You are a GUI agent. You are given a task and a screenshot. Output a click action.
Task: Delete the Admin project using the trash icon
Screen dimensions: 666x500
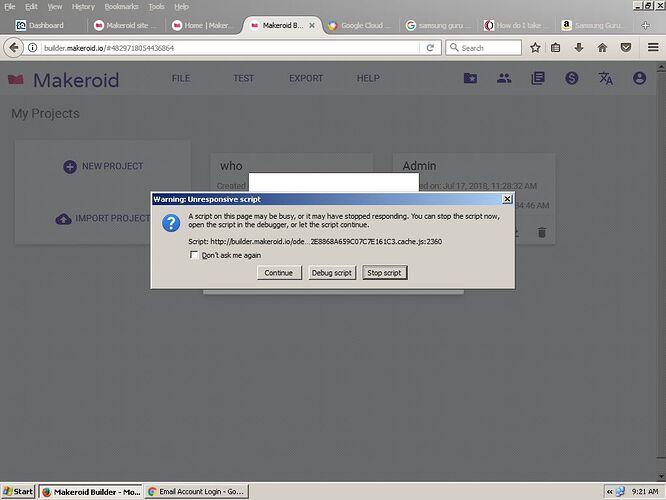[x=542, y=232]
